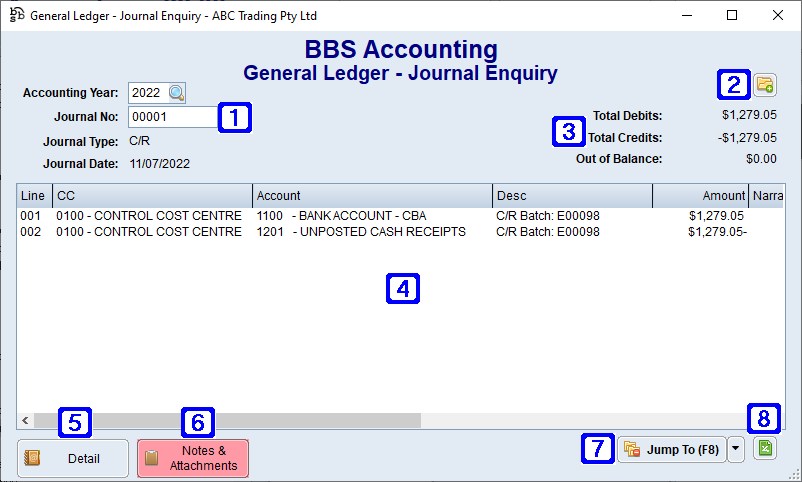This screenshot has height=482, width=802.
Task: Click the Out of Balance value $0.00
Action: coord(761,159)
